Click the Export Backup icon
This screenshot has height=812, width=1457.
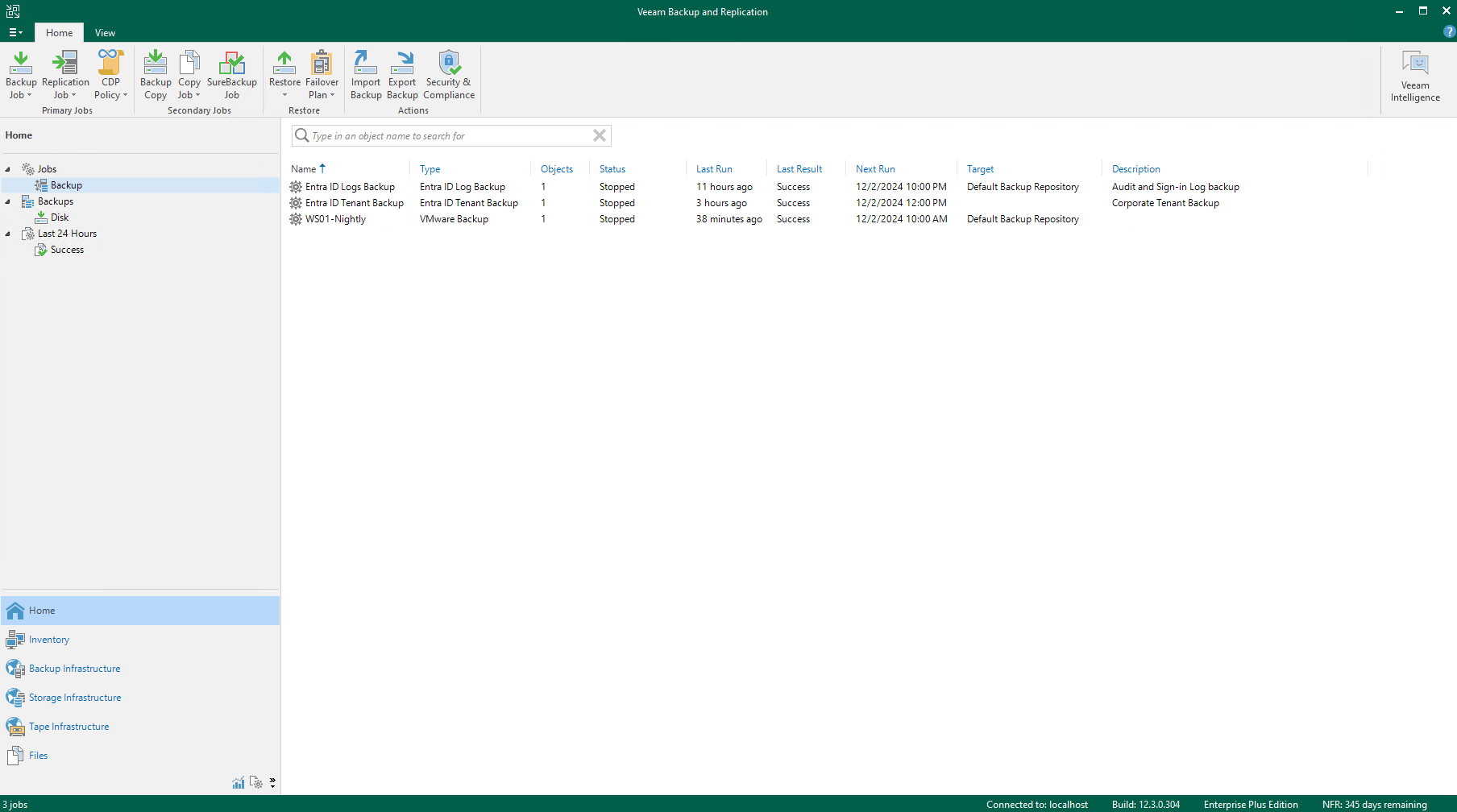[x=402, y=74]
